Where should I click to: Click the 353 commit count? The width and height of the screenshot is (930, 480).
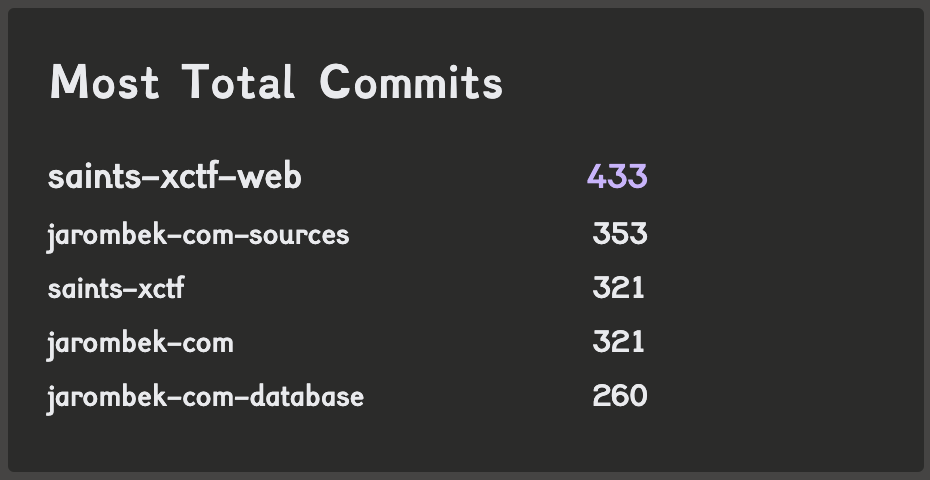point(620,233)
